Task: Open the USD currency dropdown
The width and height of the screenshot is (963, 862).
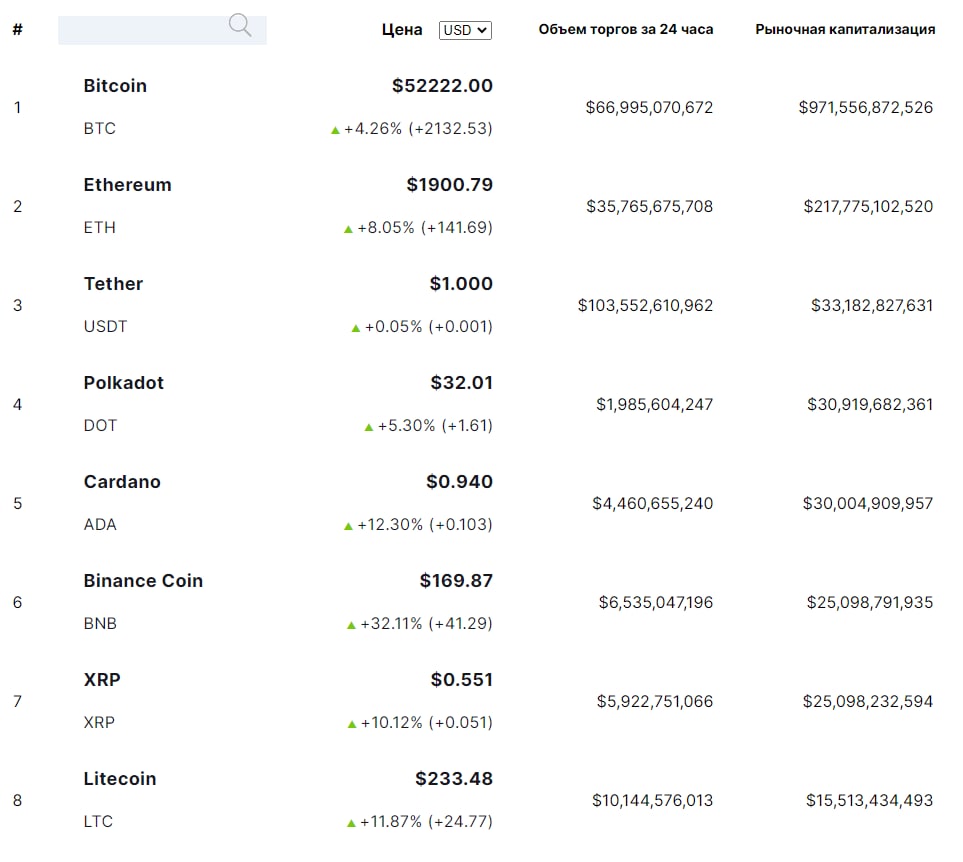Action: [x=465, y=30]
